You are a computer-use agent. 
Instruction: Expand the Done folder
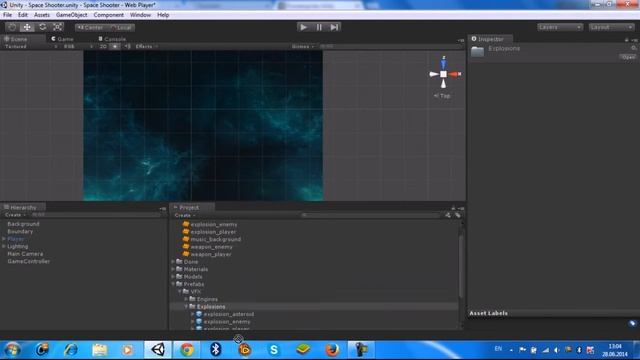[173, 262]
